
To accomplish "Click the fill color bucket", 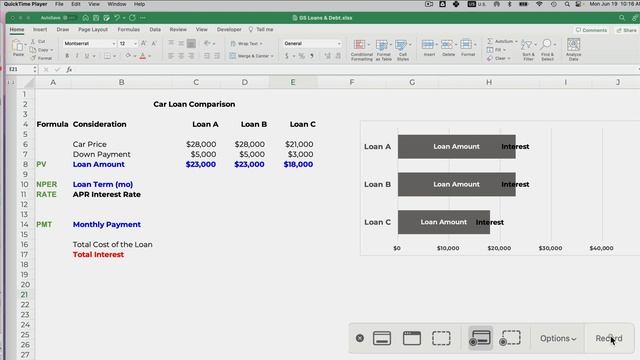I will click(128, 56).
